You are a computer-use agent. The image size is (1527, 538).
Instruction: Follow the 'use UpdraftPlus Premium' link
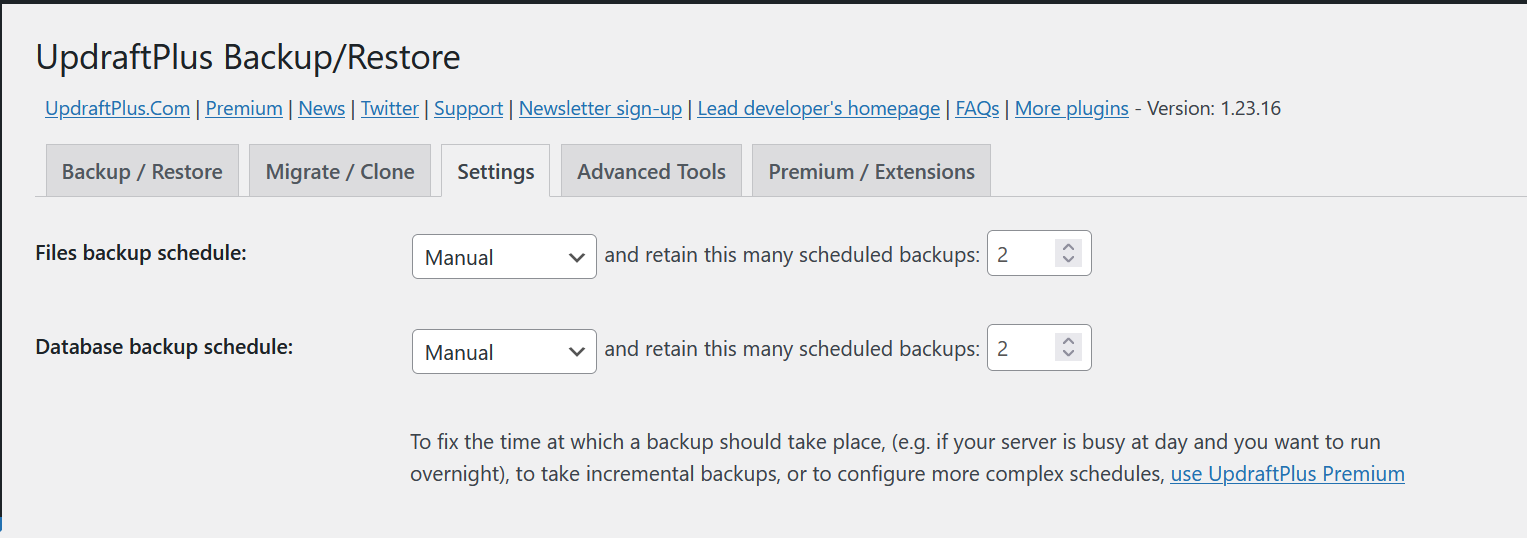tap(1287, 473)
